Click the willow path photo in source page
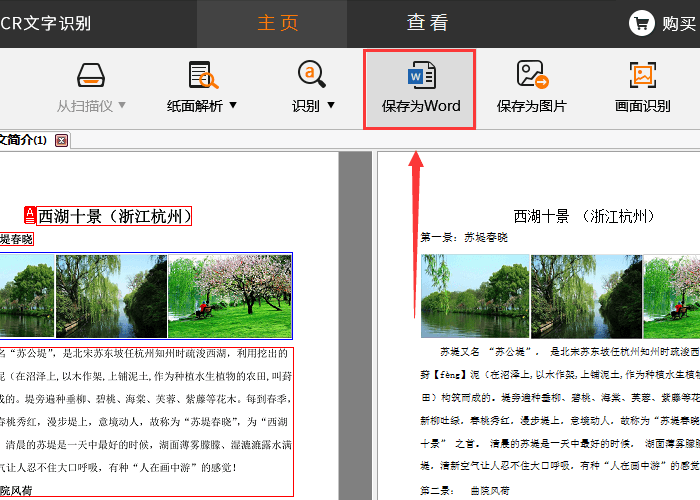Image resolution: width=700 pixels, height=500 pixels. pos(111,296)
